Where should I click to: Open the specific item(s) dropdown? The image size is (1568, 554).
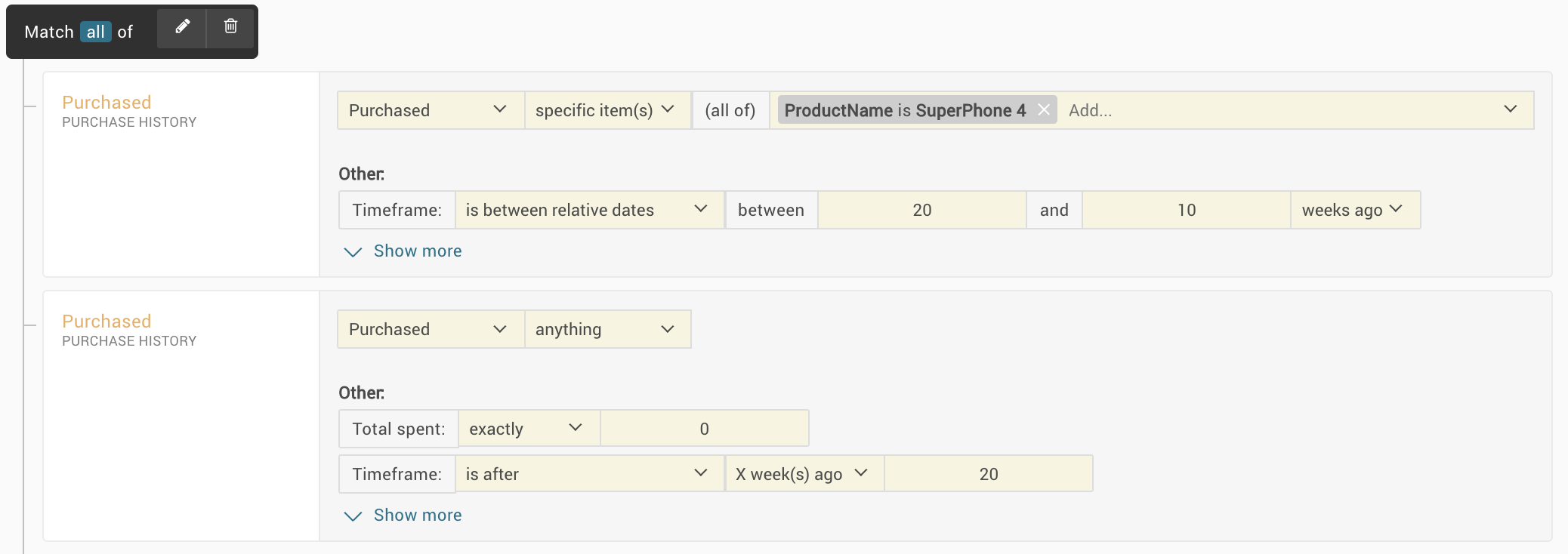607,110
